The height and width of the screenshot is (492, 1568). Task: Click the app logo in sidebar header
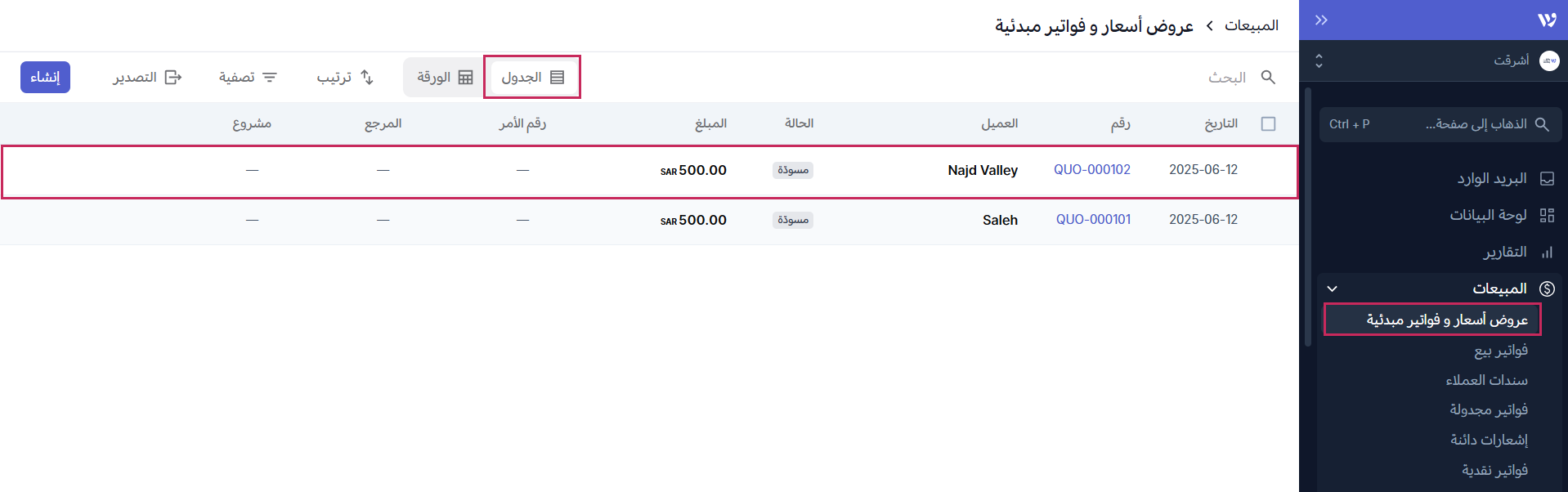click(x=1547, y=20)
